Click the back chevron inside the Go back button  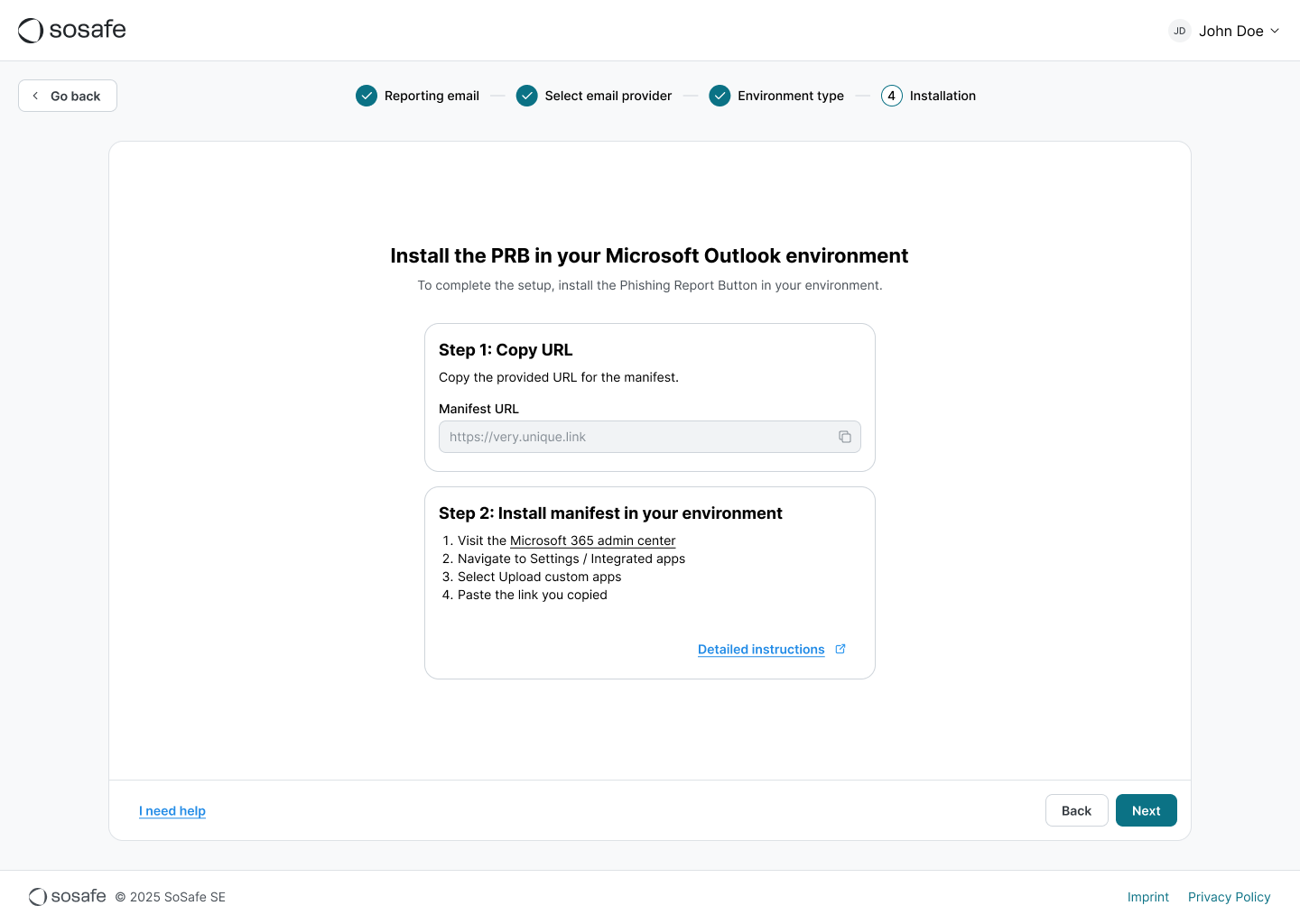pyautogui.click(x=34, y=95)
